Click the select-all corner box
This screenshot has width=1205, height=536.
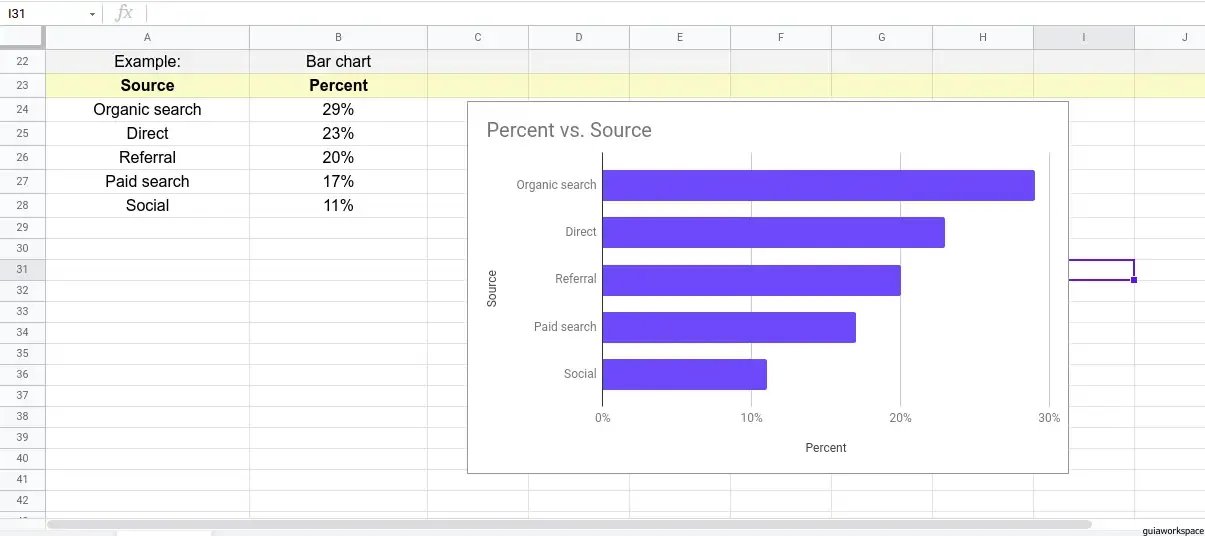[22, 37]
